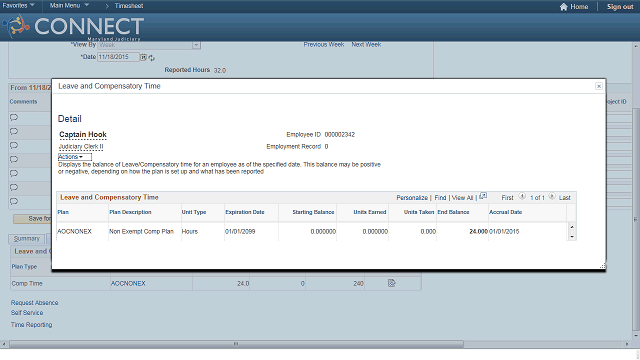Select the Non Exempt Comp Plan cell

point(141,231)
